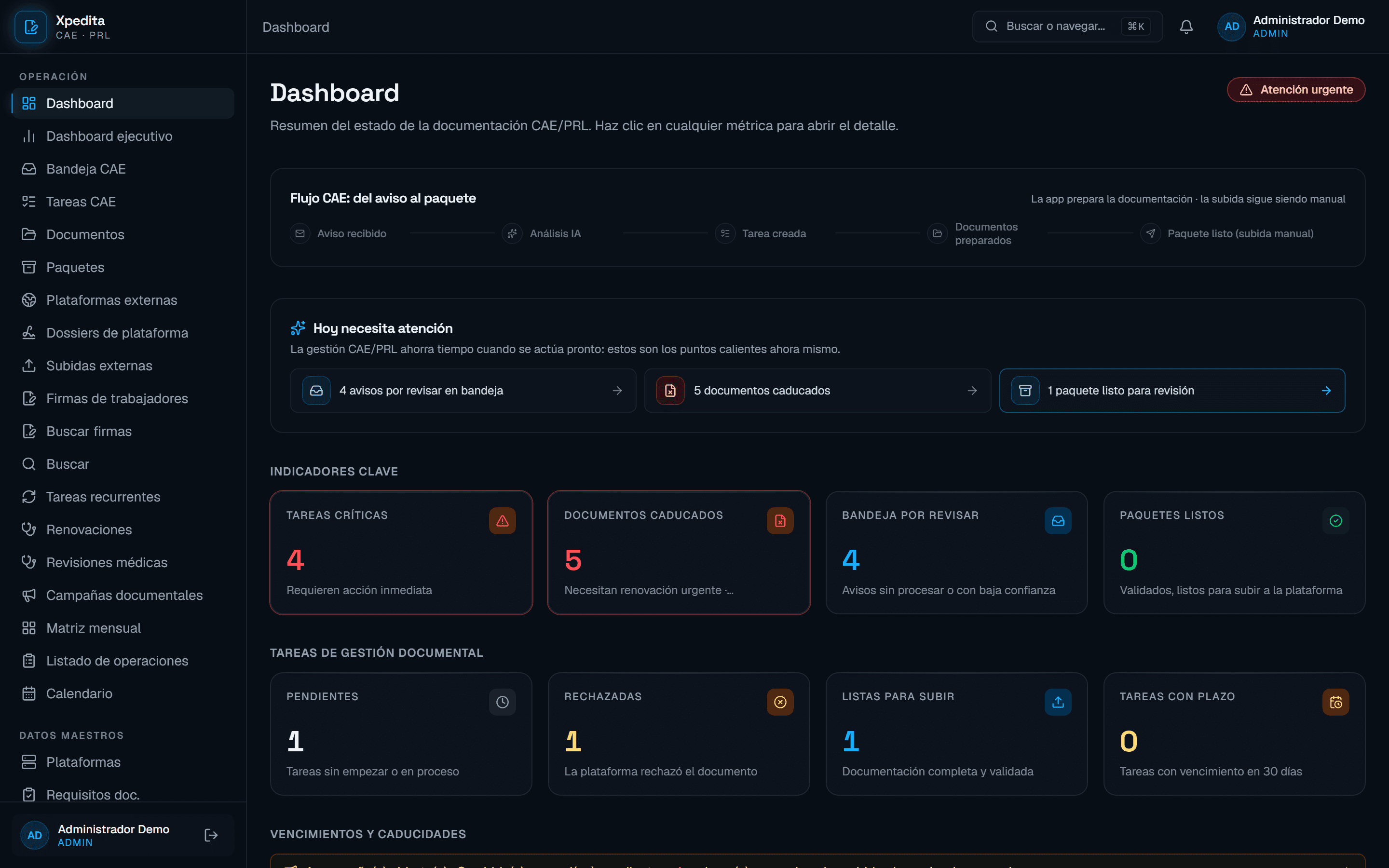Open the Tareas críticas card
The width and height of the screenshot is (1389, 868).
tap(401, 553)
